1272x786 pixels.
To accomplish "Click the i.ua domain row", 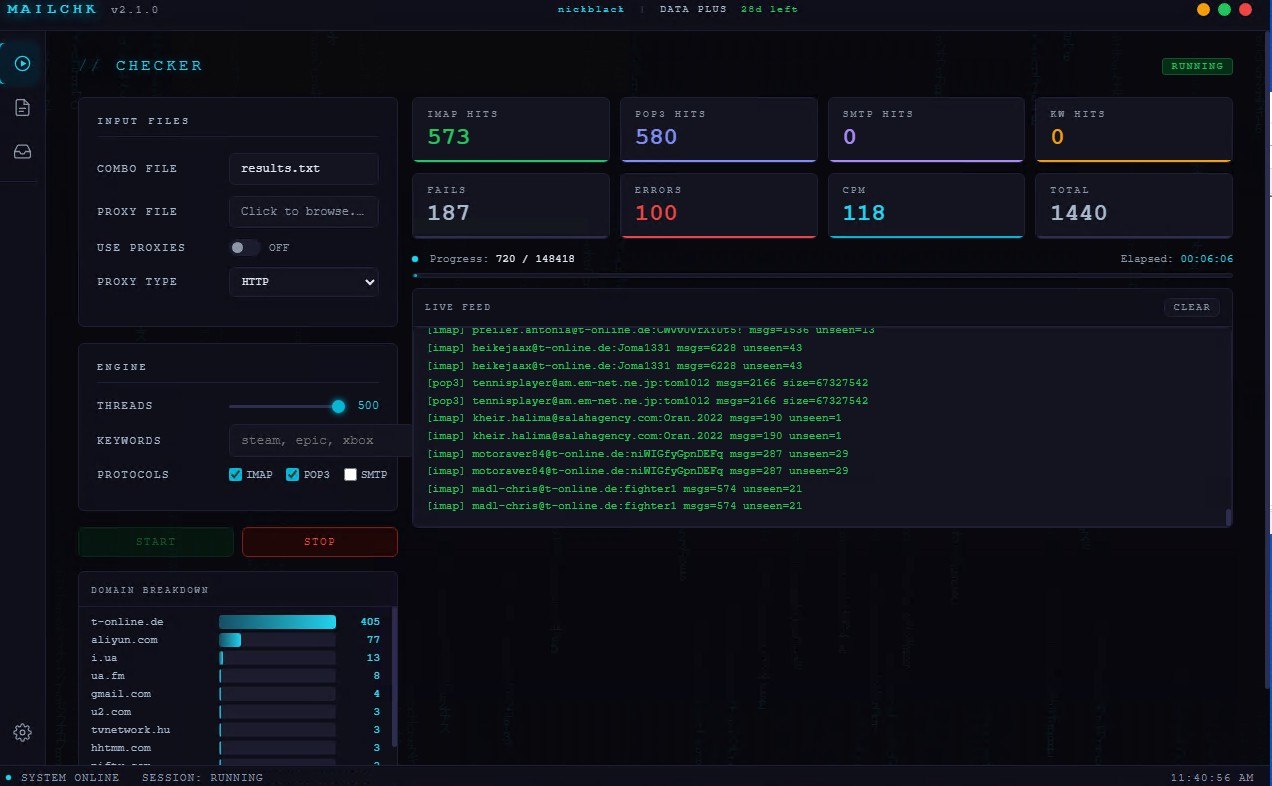I will [236, 658].
